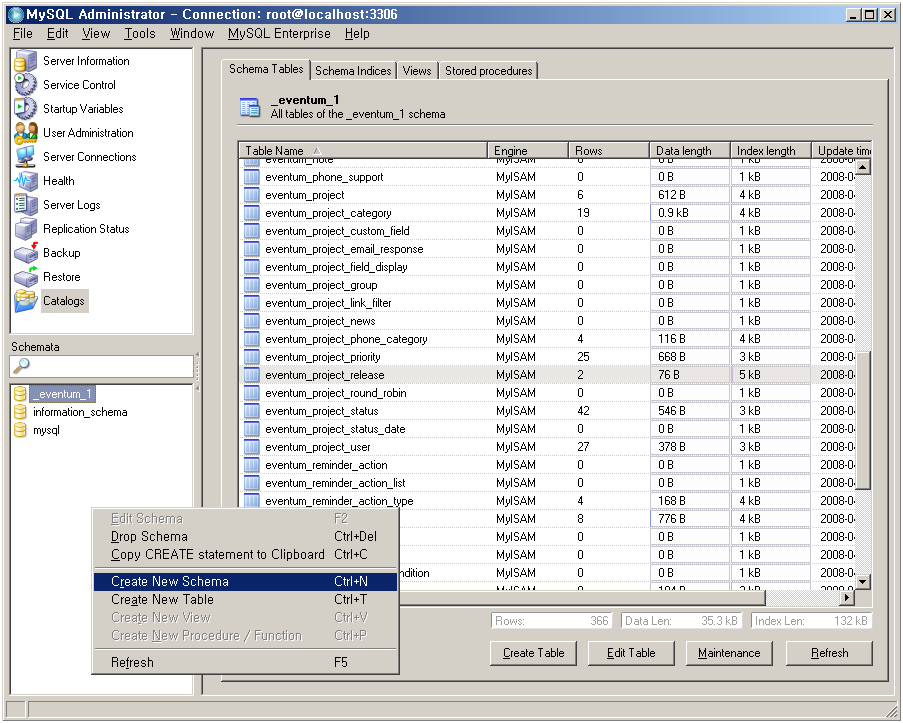Click the eventum_reminder_action table icon
903x723 pixels.
click(251, 465)
